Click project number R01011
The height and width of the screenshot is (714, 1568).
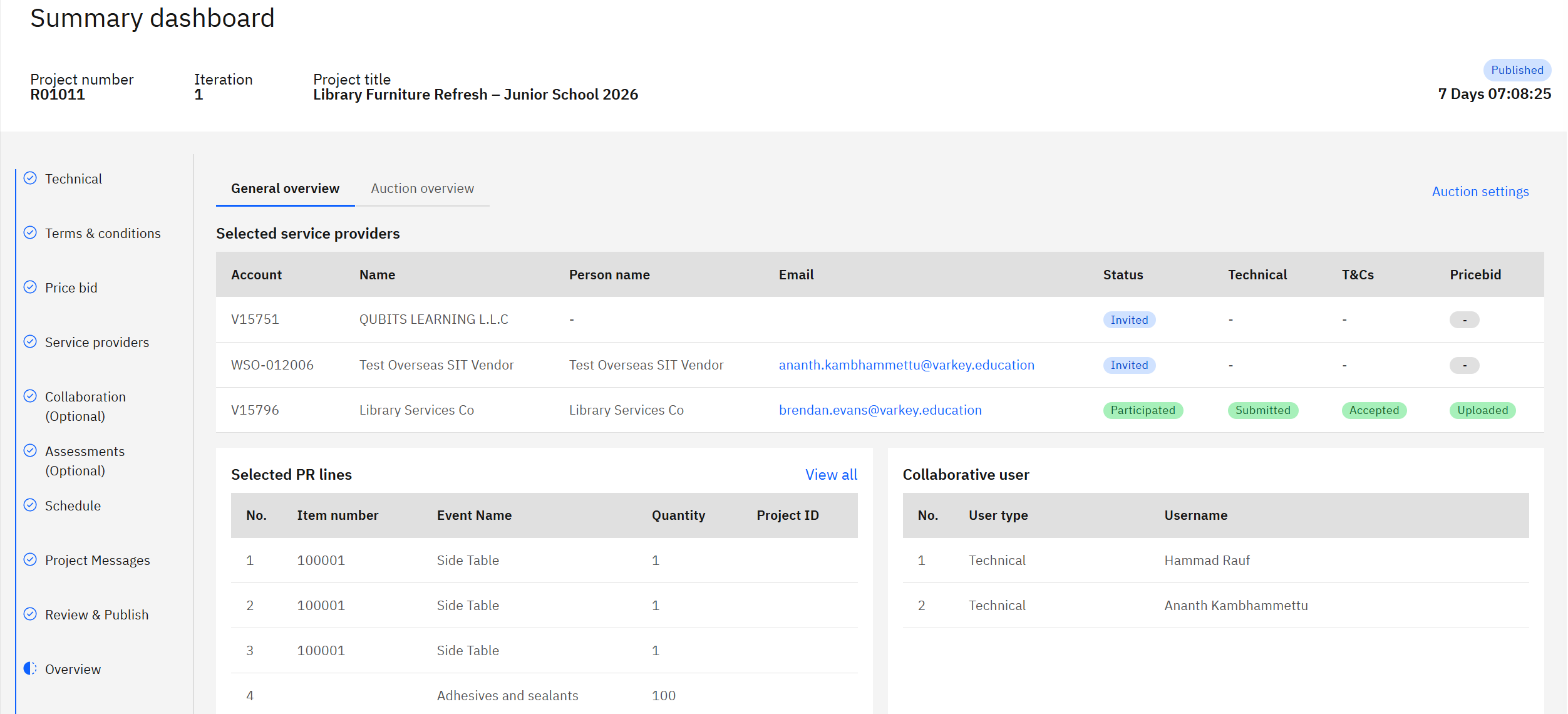click(x=58, y=95)
